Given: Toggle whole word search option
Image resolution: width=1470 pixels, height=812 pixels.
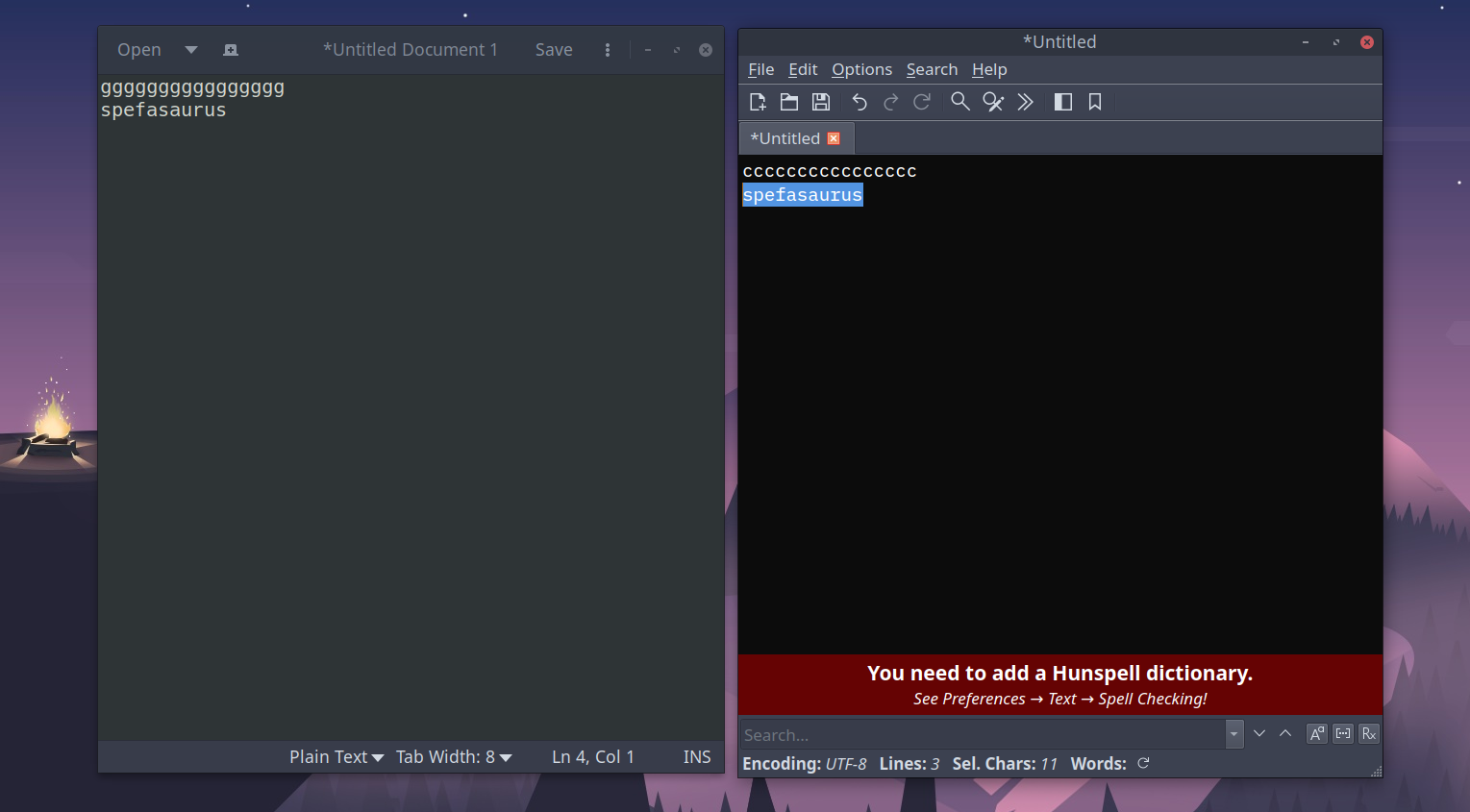Looking at the screenshot, I should [1343, 734].
